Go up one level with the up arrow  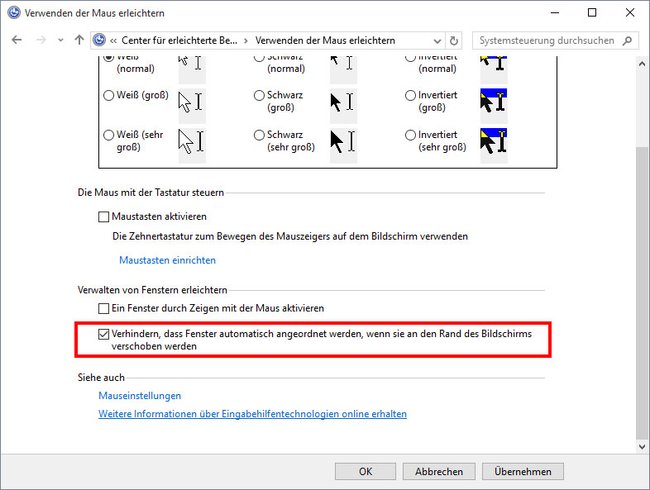(x=79, y=40)
